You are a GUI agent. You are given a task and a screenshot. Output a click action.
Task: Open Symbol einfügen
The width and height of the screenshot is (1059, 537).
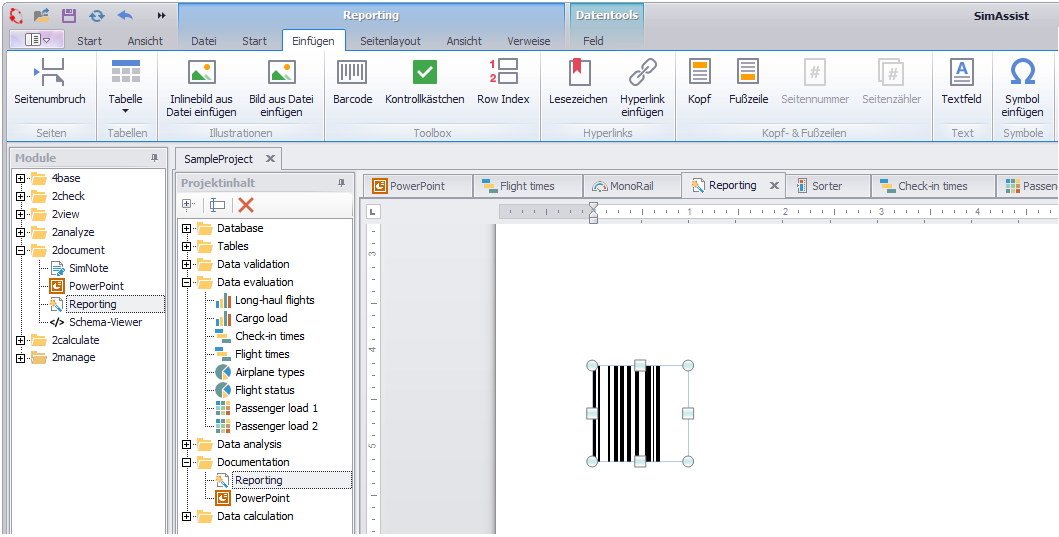[x=1023, y=88]
